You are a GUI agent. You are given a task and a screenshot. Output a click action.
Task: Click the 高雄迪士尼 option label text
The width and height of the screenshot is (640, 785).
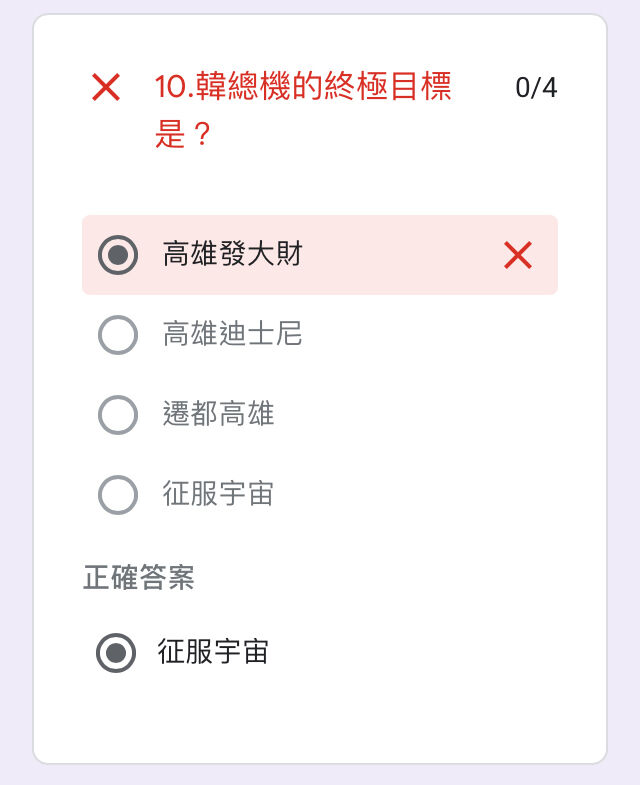click(x=233, y=334)
